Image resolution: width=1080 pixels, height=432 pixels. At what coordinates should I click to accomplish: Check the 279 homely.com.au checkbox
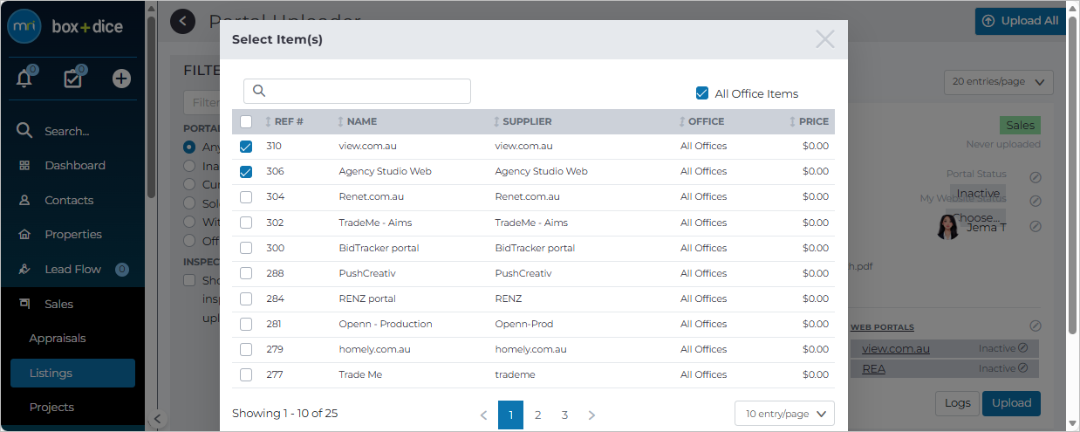tap(246, 349)
